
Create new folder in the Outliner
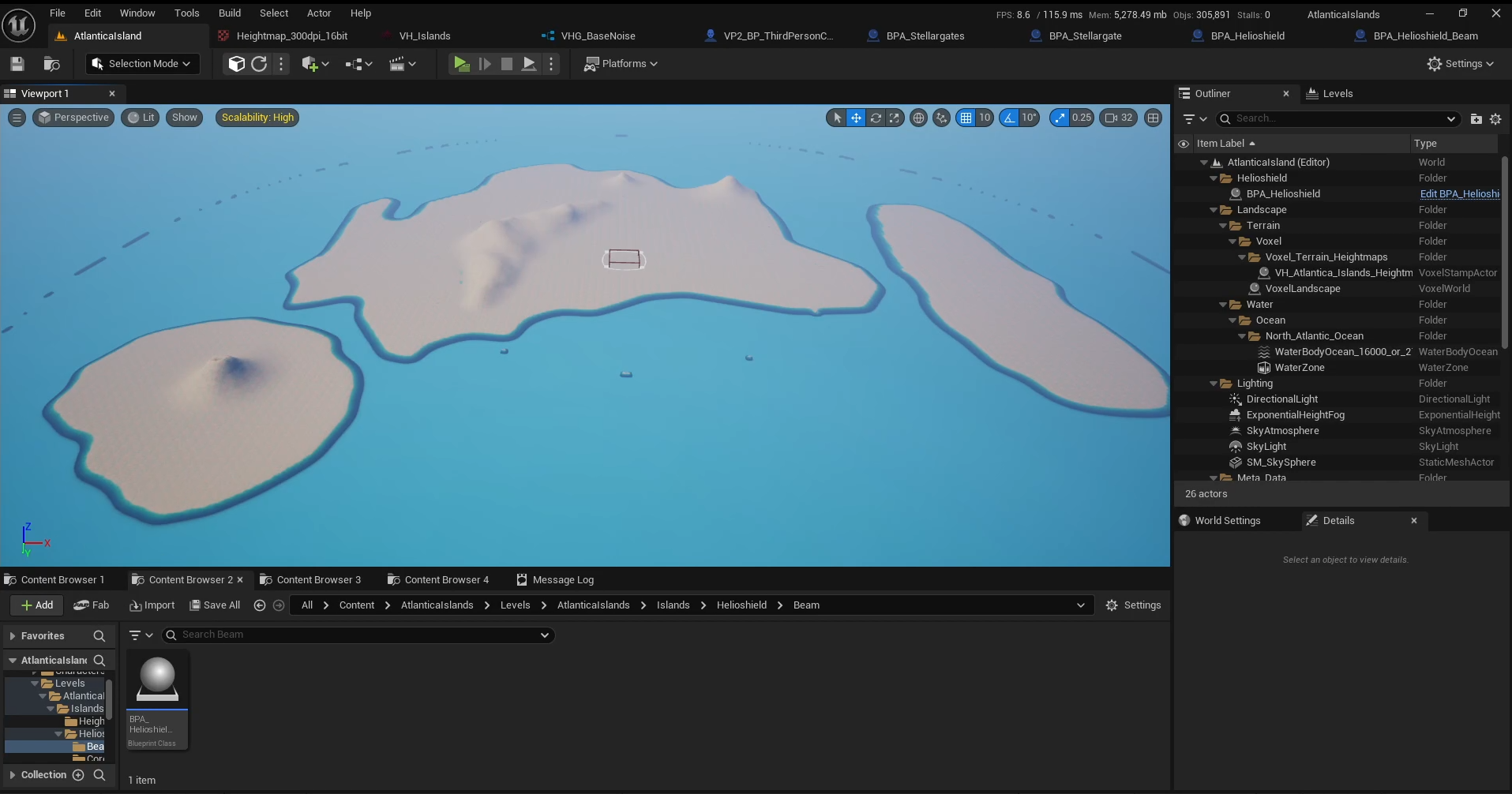1476,118
